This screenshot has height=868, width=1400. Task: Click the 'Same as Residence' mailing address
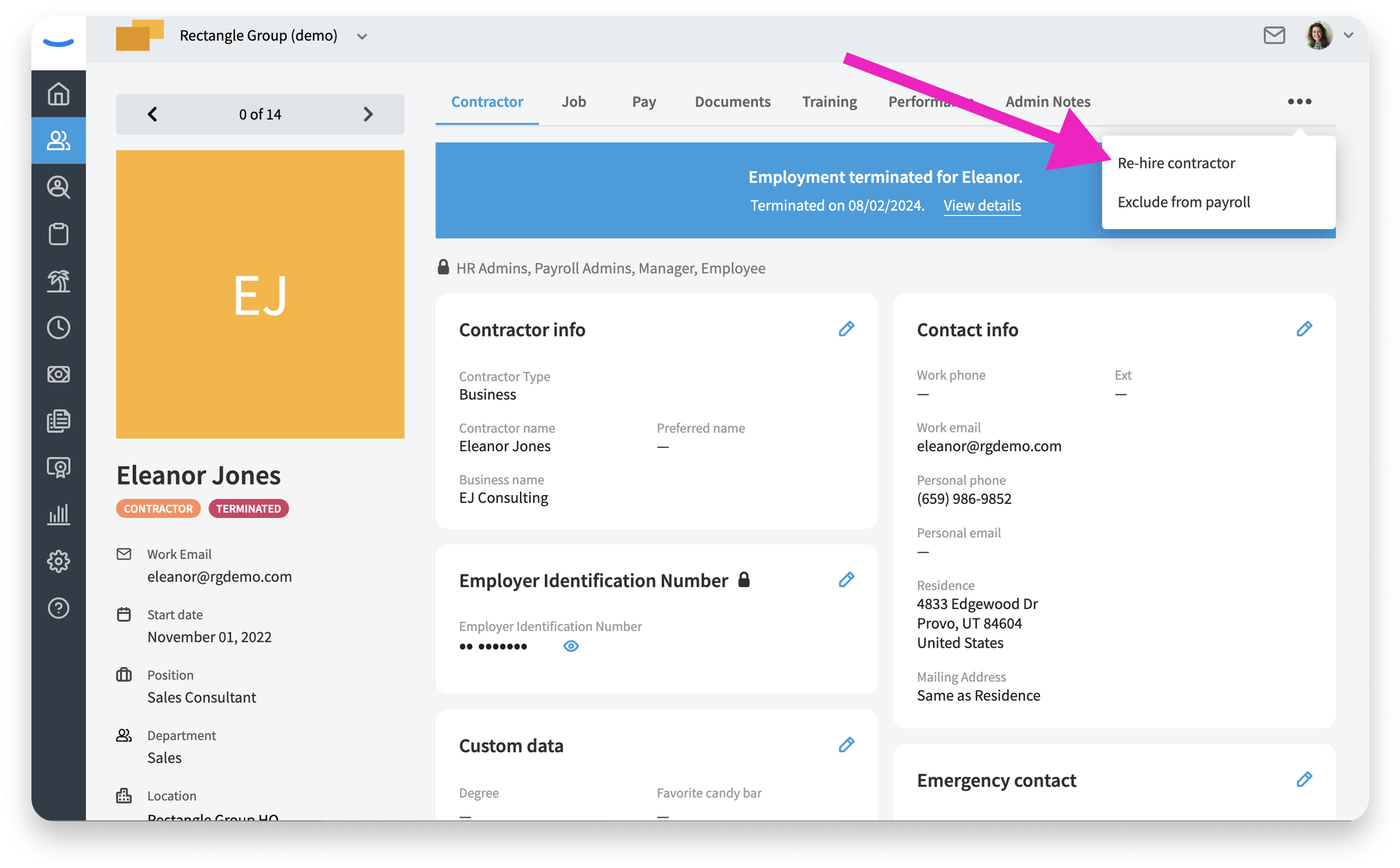pos(978,695)
